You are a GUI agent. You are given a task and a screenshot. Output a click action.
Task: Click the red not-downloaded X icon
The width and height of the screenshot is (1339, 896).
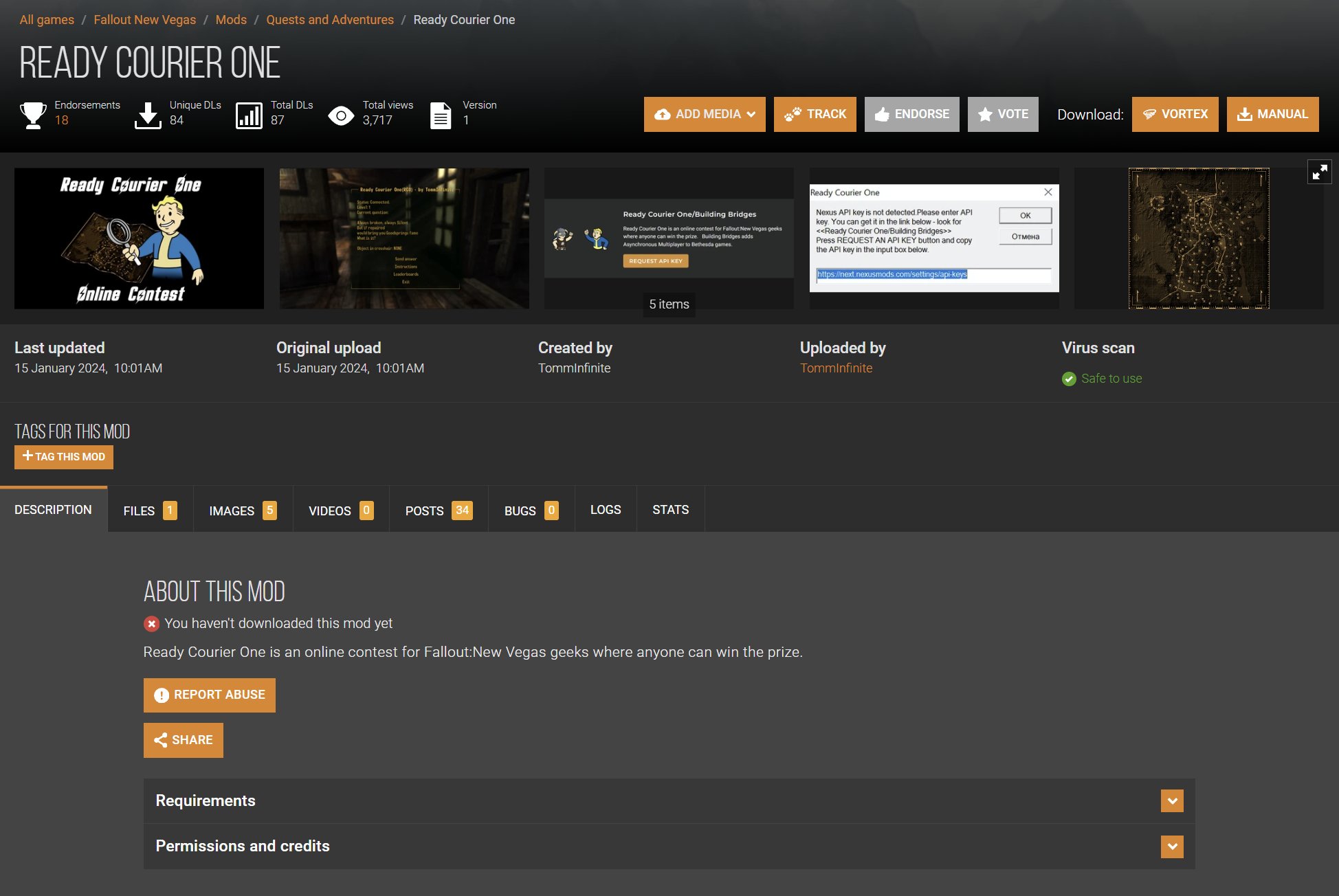point(151,624)
